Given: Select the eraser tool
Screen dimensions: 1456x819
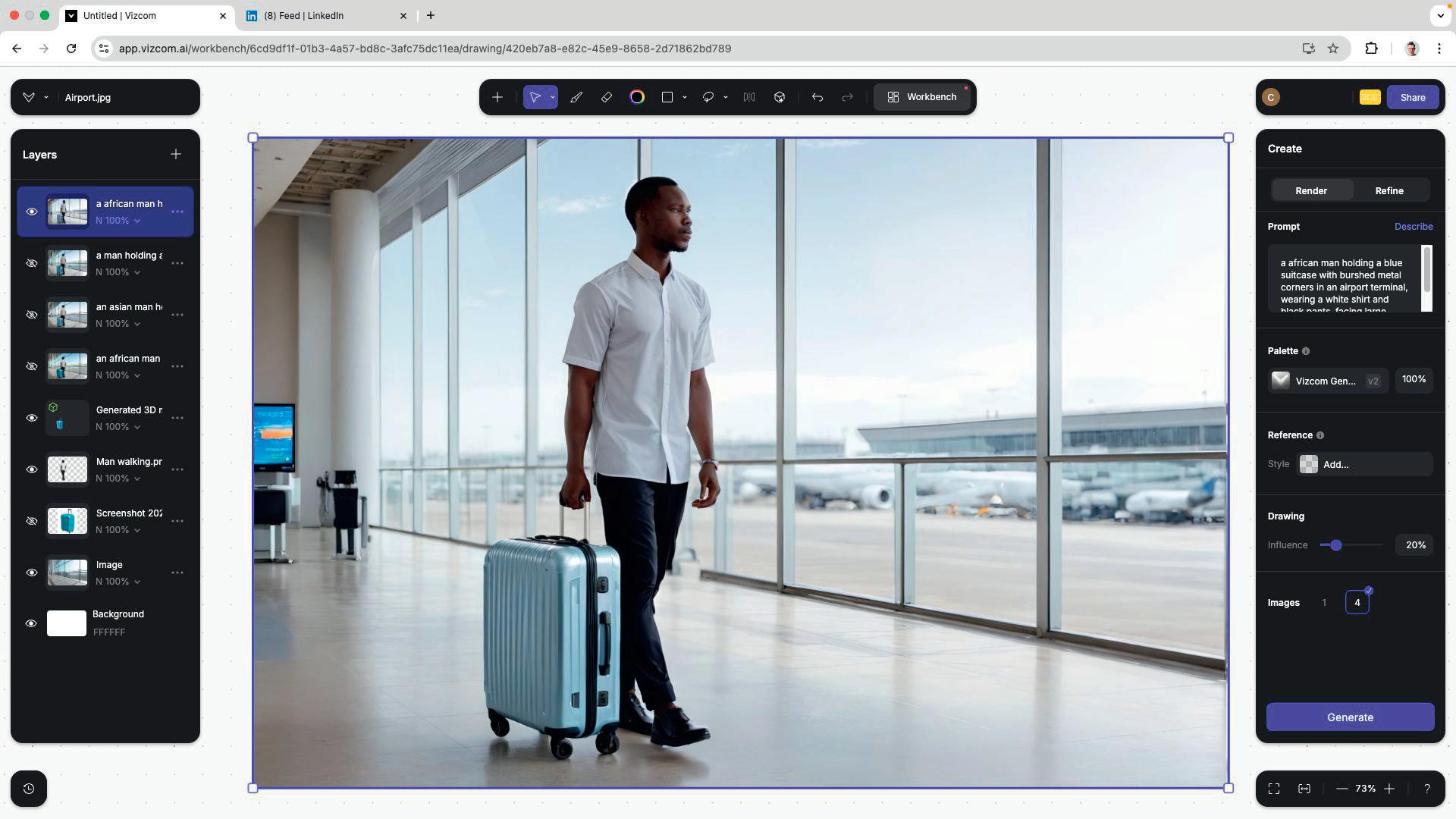Looking at the screenshot, I should 607,97.
